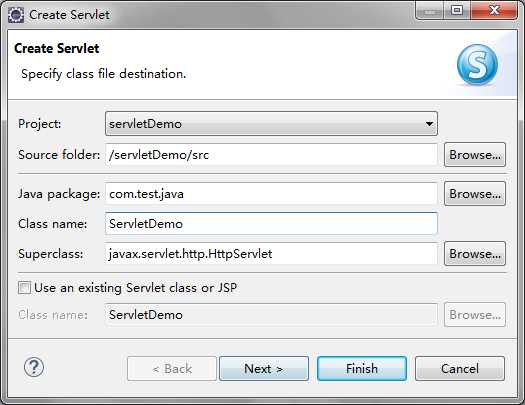Open the Project dropdown arrow
The height and width of the screenshot is (405, 525).
429,124
